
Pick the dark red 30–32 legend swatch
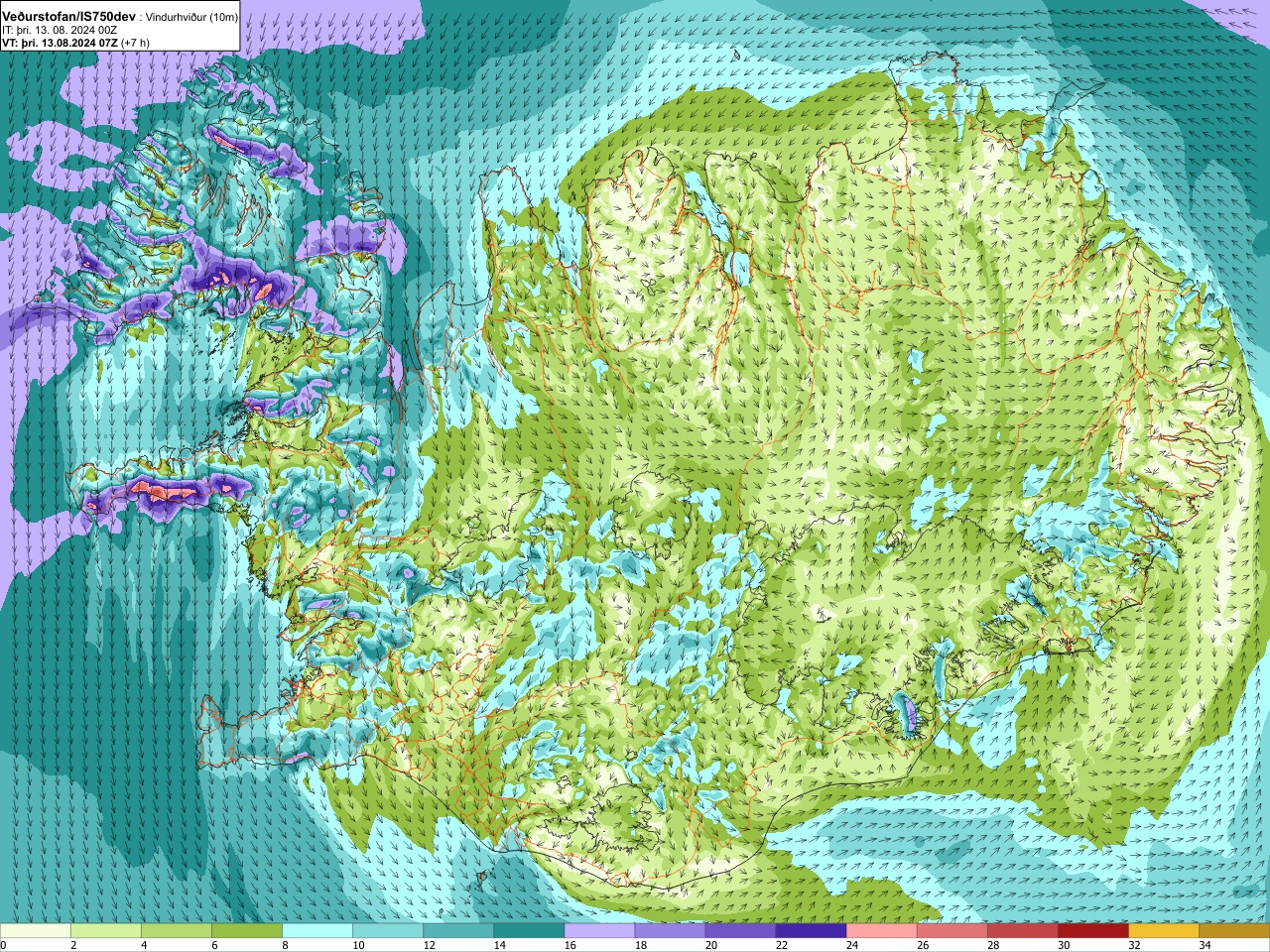(x=1092, y=932)
